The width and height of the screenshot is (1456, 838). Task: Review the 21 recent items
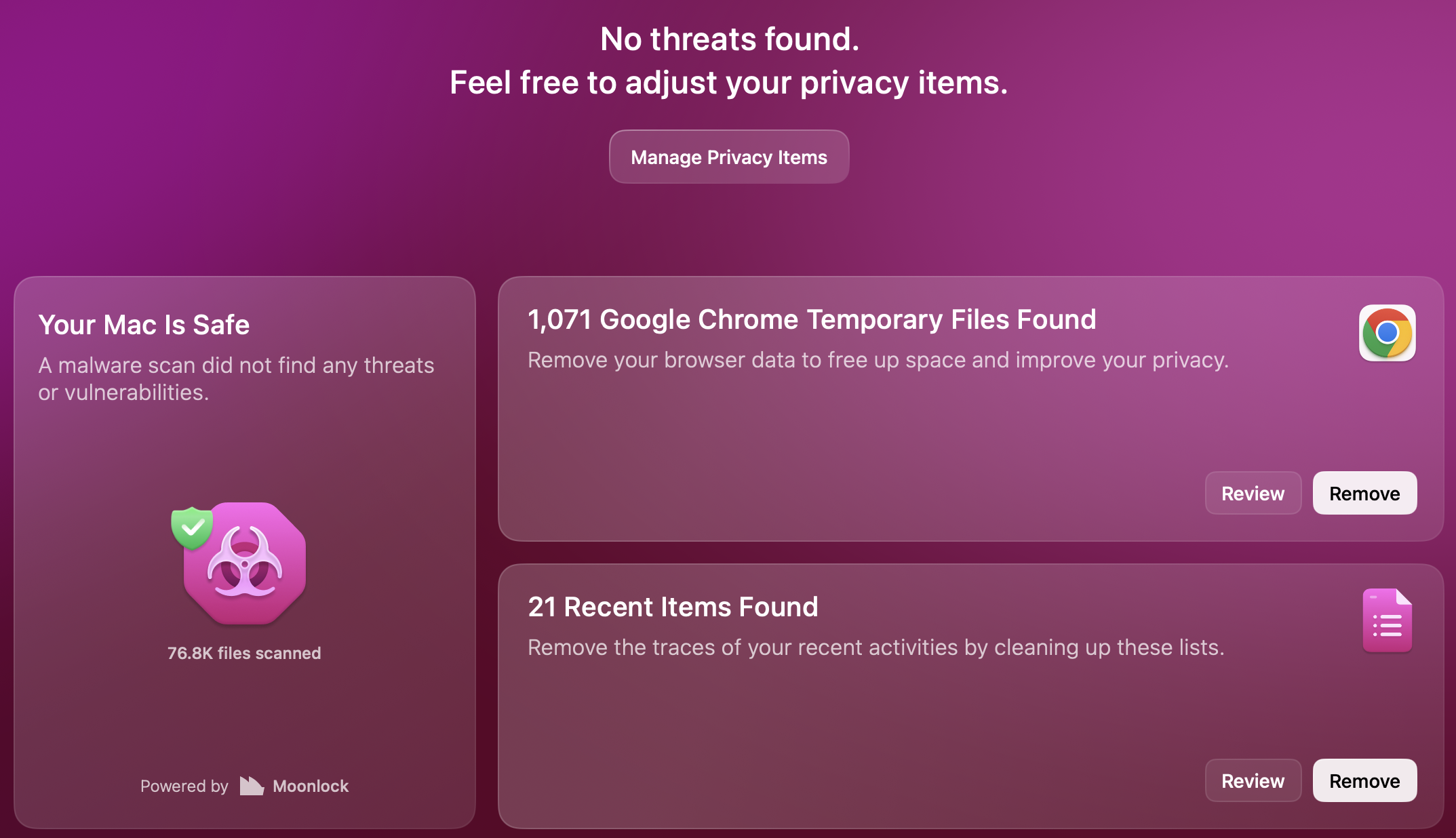tap(1253, 781)
